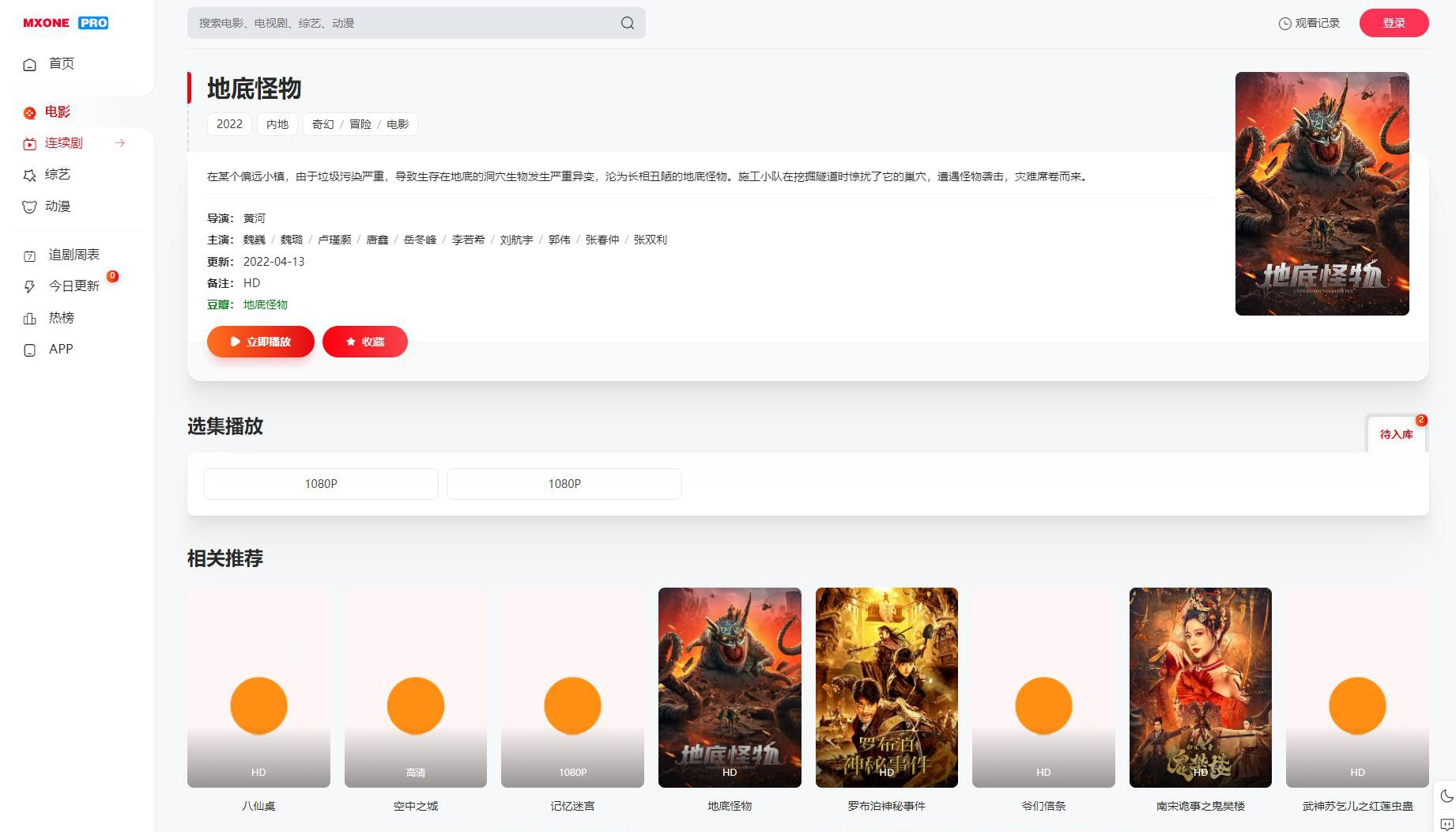Viewport: 1456px width, 832px height.
Task: Open the 地底怪物 Douban link
Action: point(265,304)
